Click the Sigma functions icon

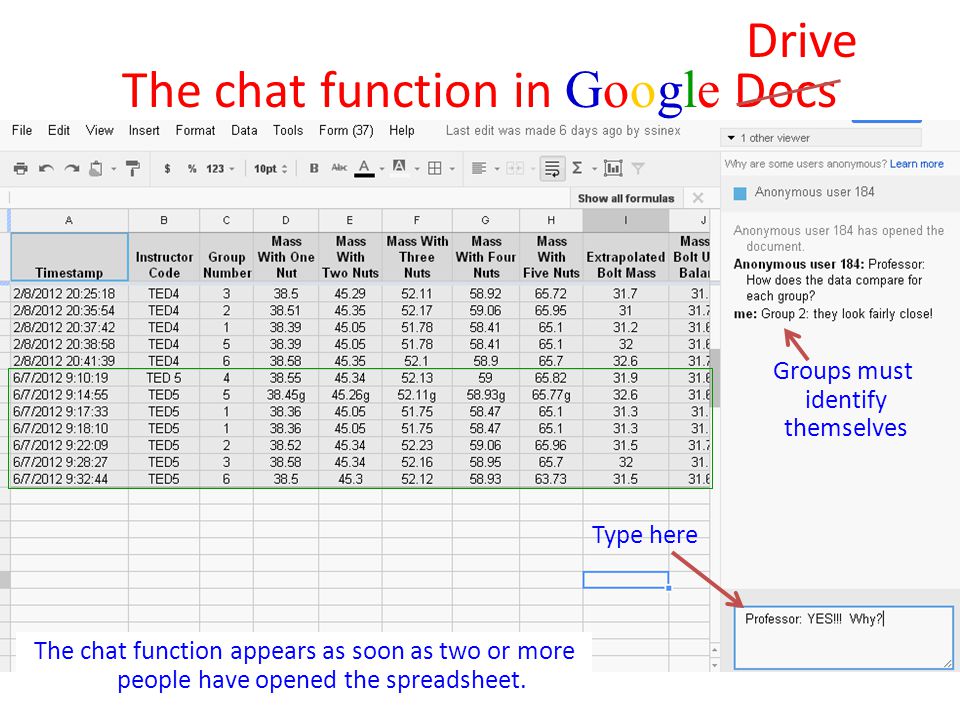pos(577,168)
